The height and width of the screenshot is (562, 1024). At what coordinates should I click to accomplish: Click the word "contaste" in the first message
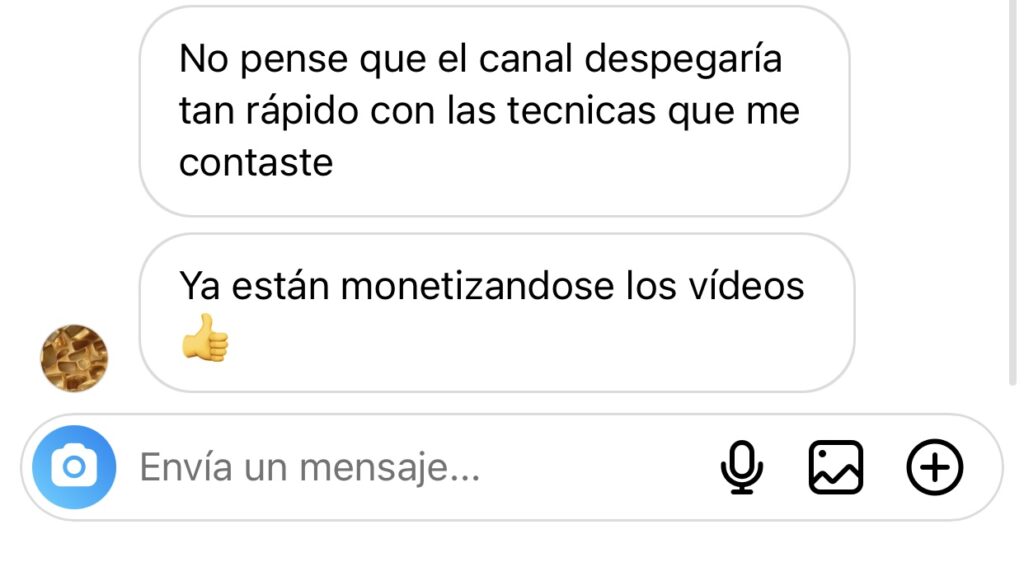click(x=256, y=163)
